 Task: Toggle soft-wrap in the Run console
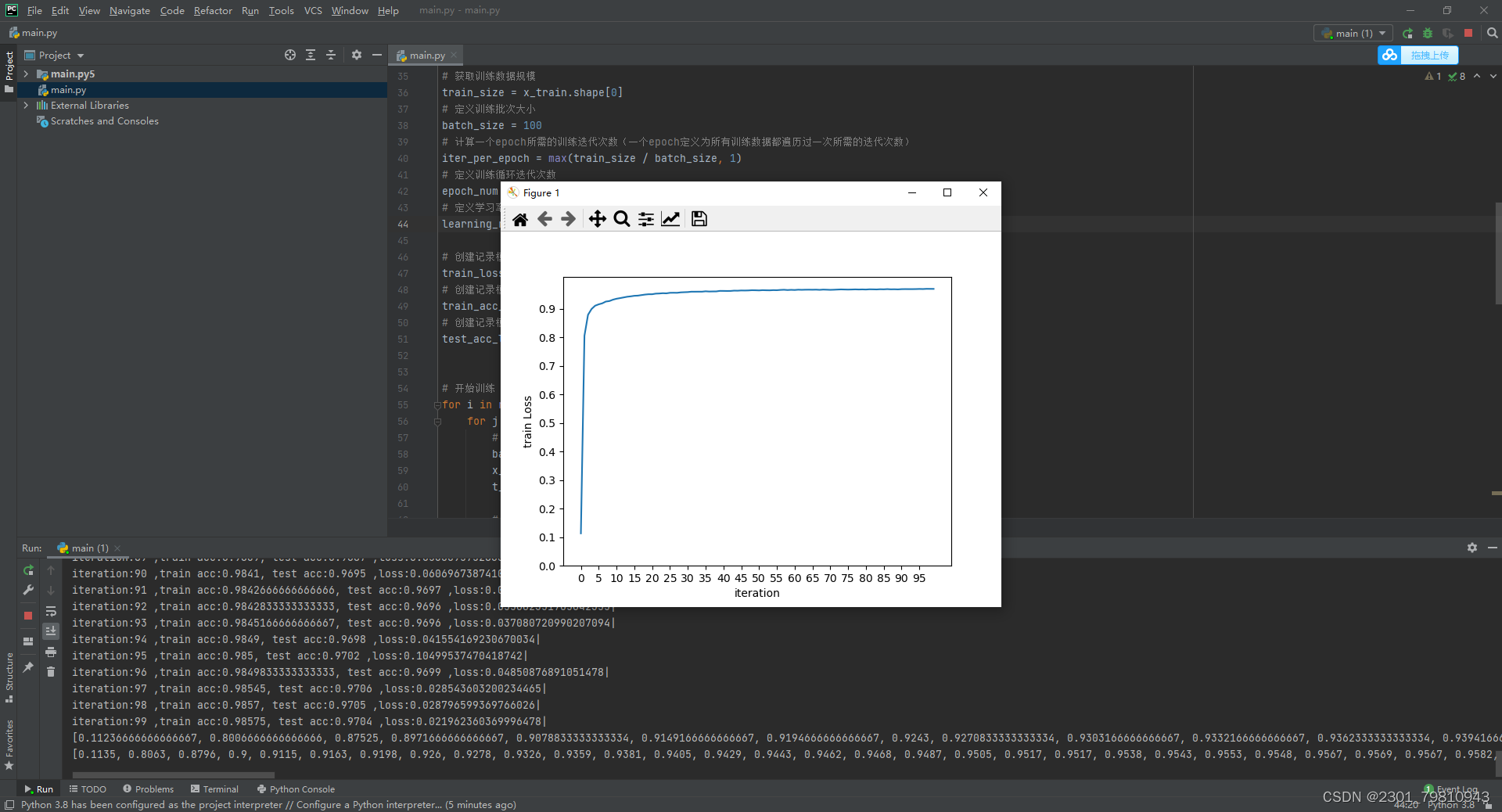pos(51,611)
